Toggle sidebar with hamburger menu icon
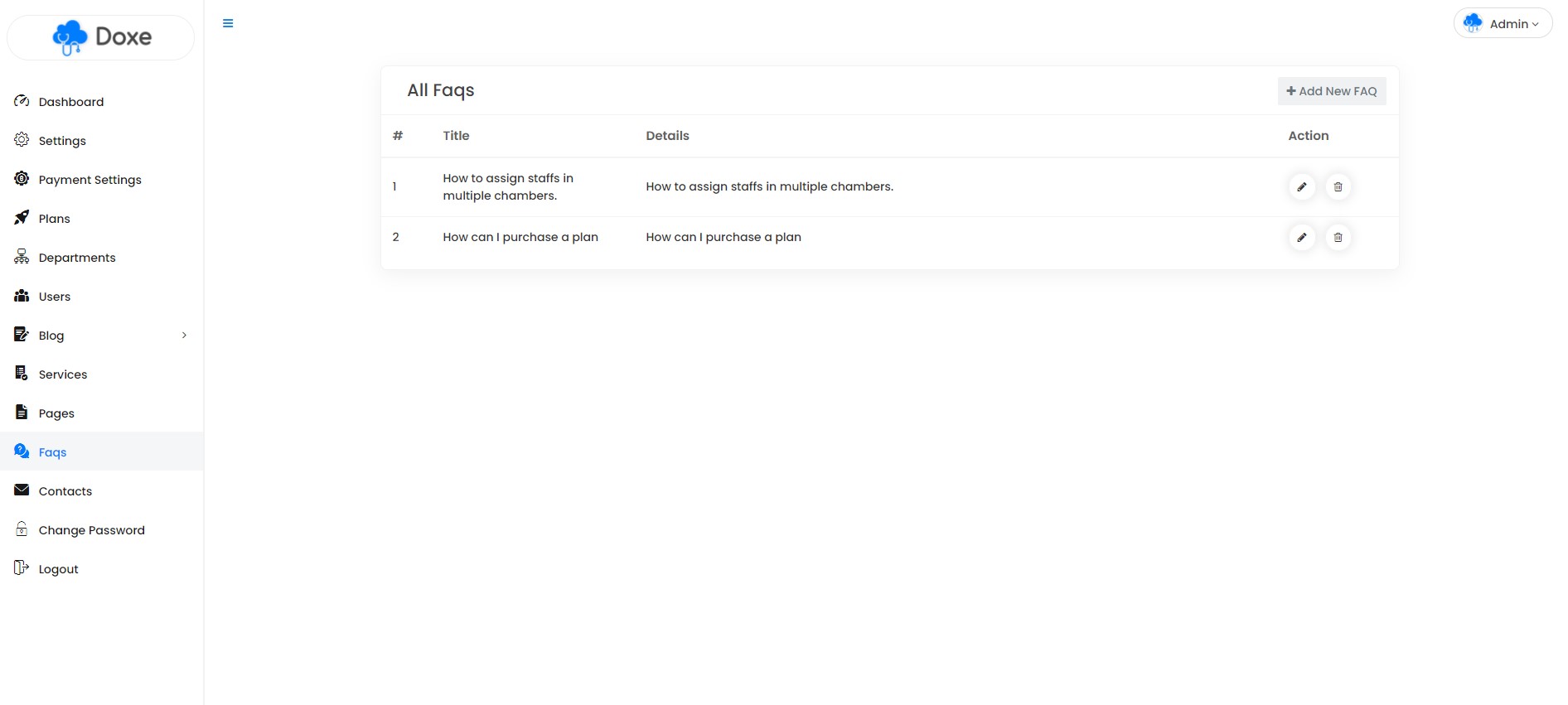 pos(228,23)
